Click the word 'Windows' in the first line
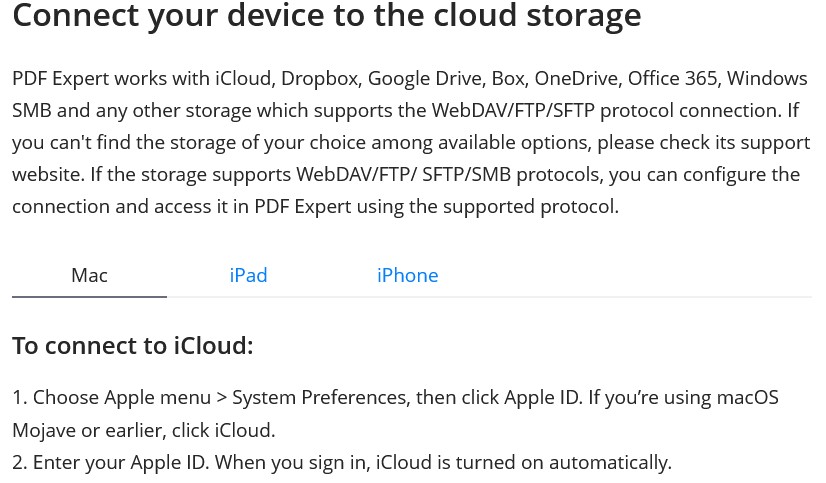 point(768,79)
